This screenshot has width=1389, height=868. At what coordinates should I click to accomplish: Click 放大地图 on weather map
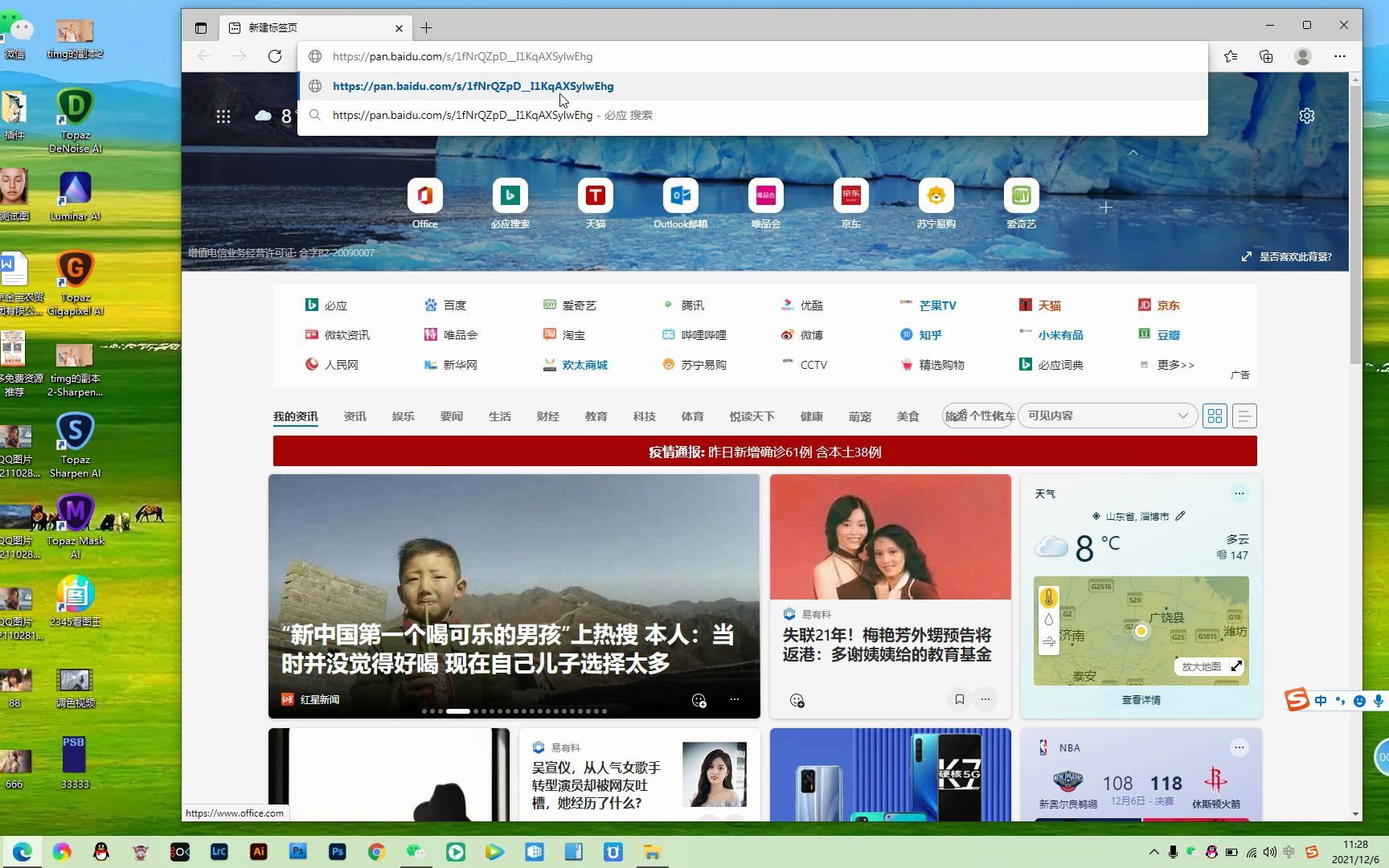(1211, 666)
